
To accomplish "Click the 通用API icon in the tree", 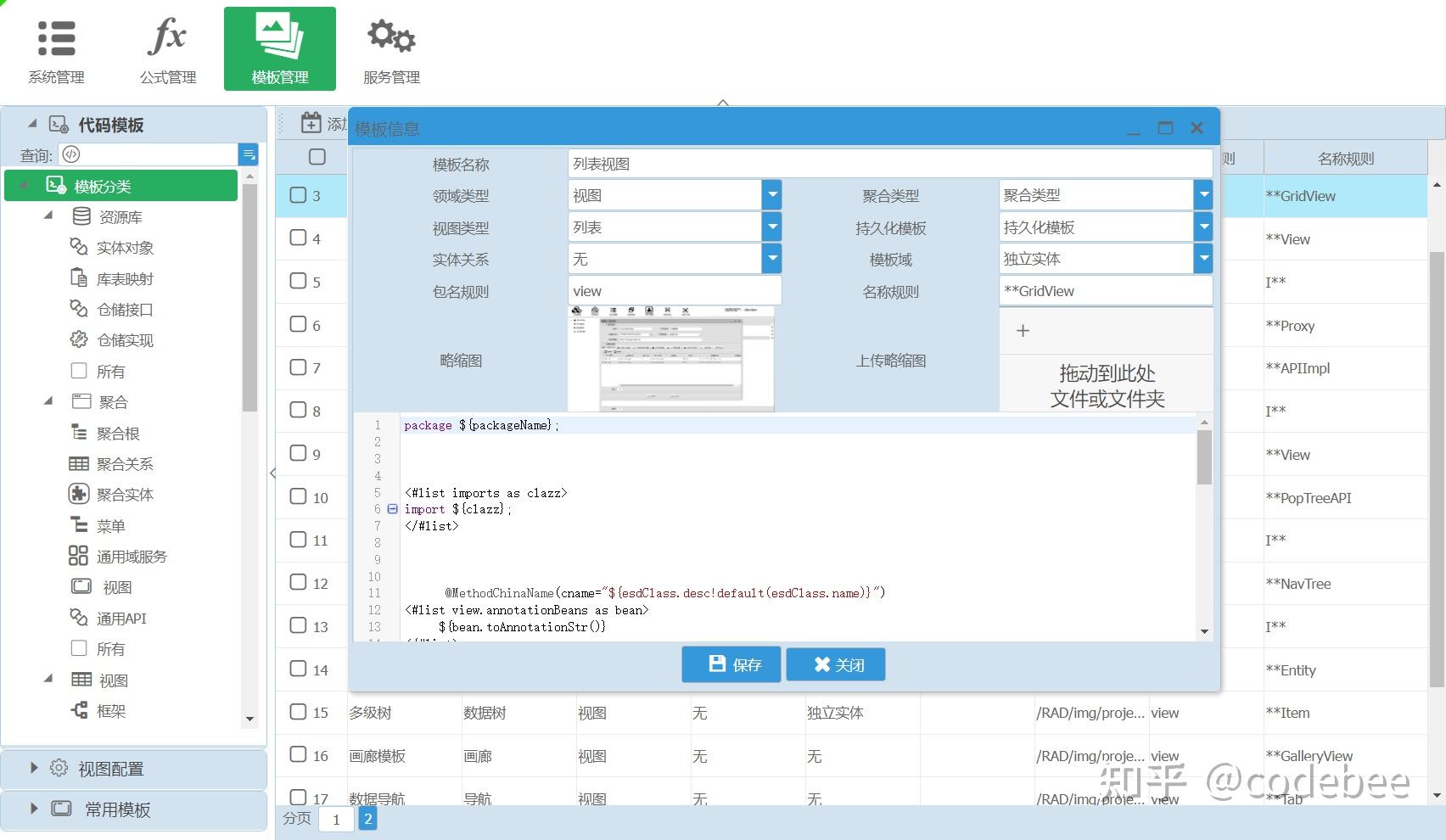I will pyautogui.click(x=79, y=618).
